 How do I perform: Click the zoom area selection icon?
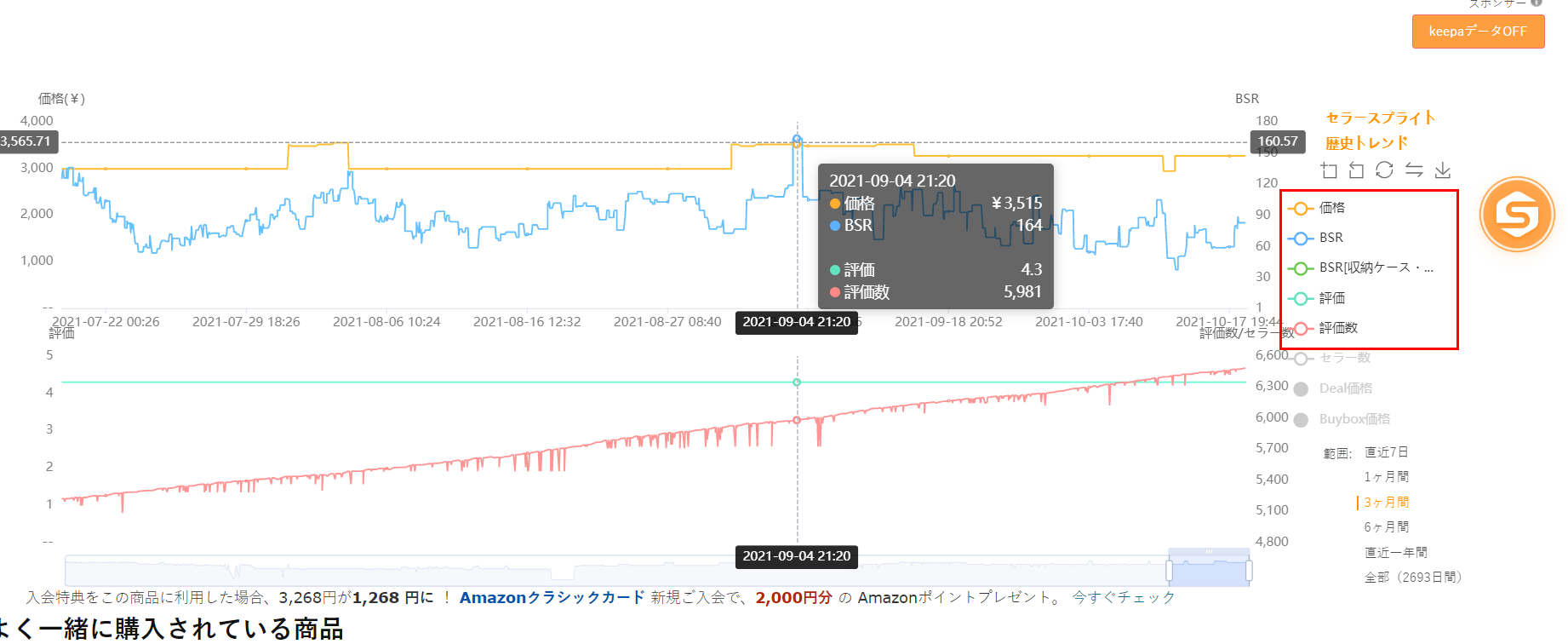coord(1329,170)
